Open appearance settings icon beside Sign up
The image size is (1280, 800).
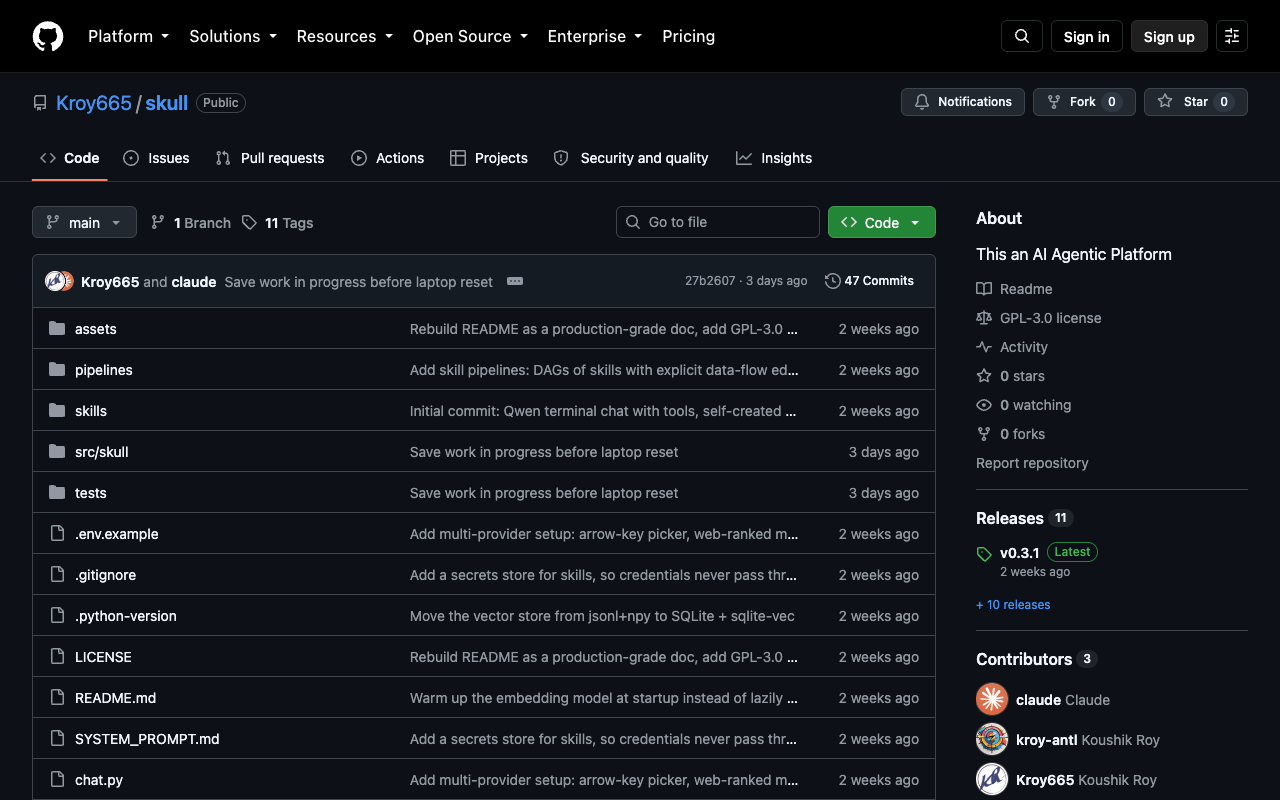pyautogui.click(x=1232, y=36)
